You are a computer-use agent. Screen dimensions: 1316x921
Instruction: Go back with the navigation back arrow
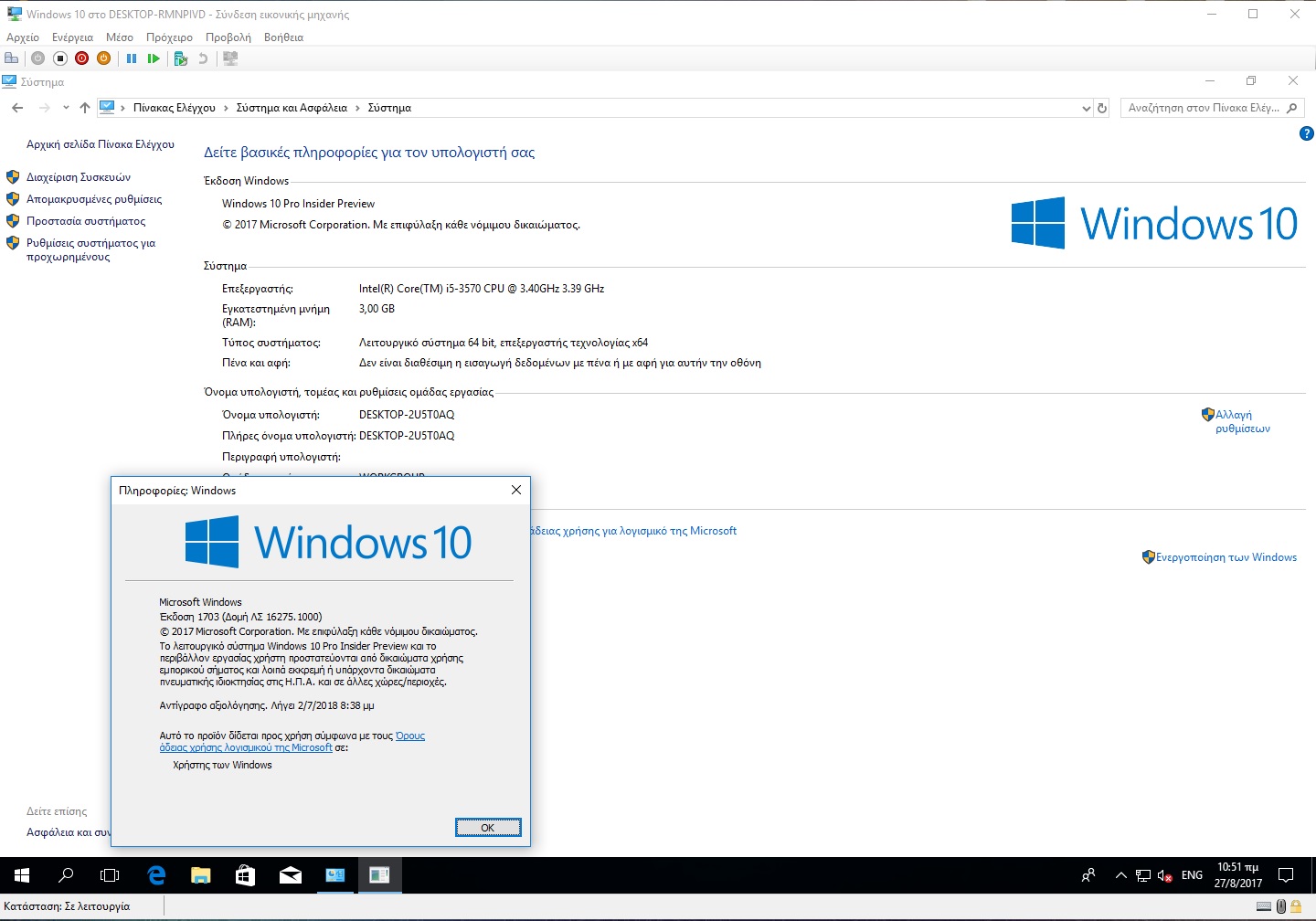coord(17,108)
